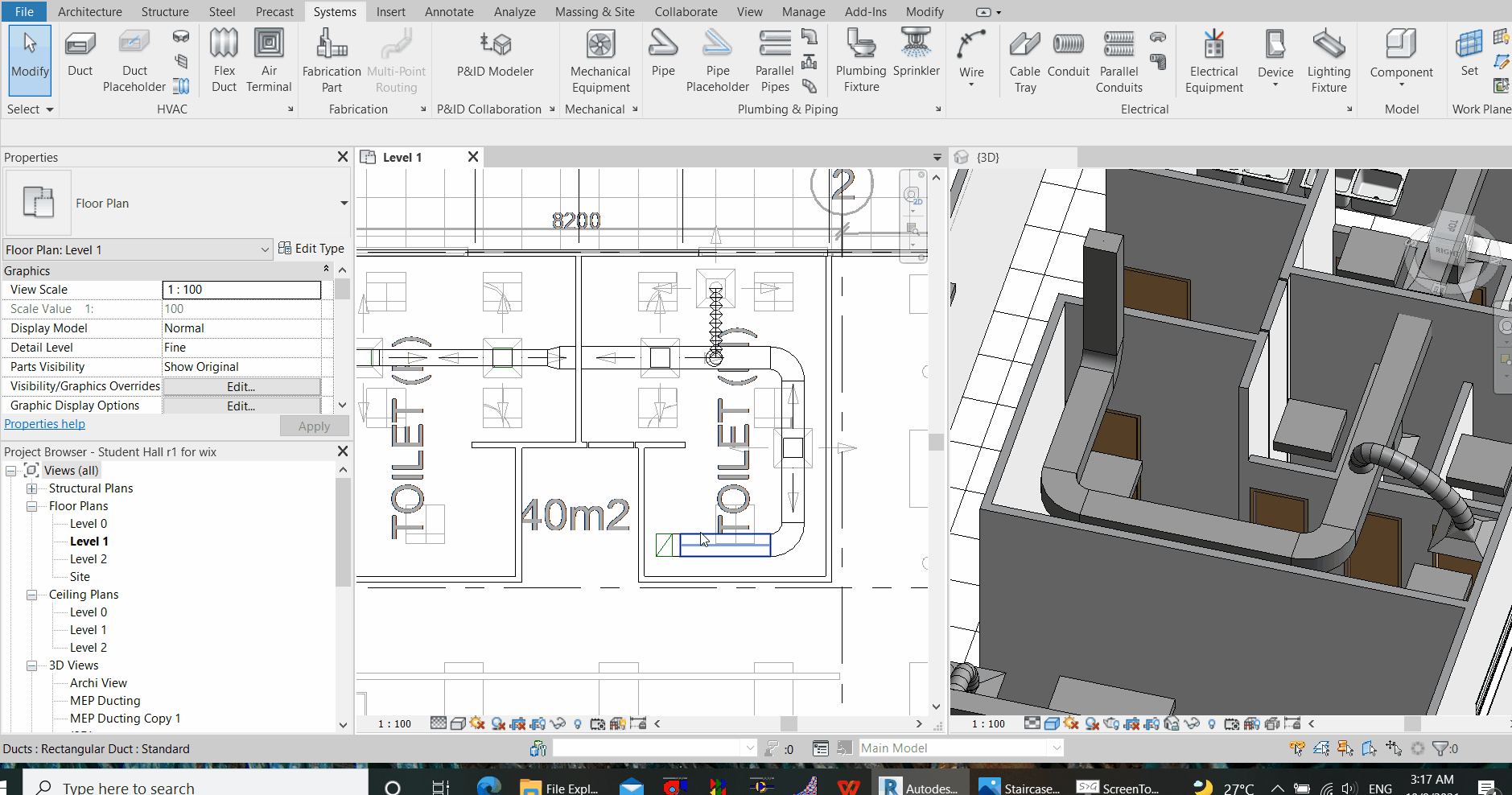This screenshot has height=795, width=1512.
Task: Open the selection Filter in status bar
Action: click(x=1440, y=748)
